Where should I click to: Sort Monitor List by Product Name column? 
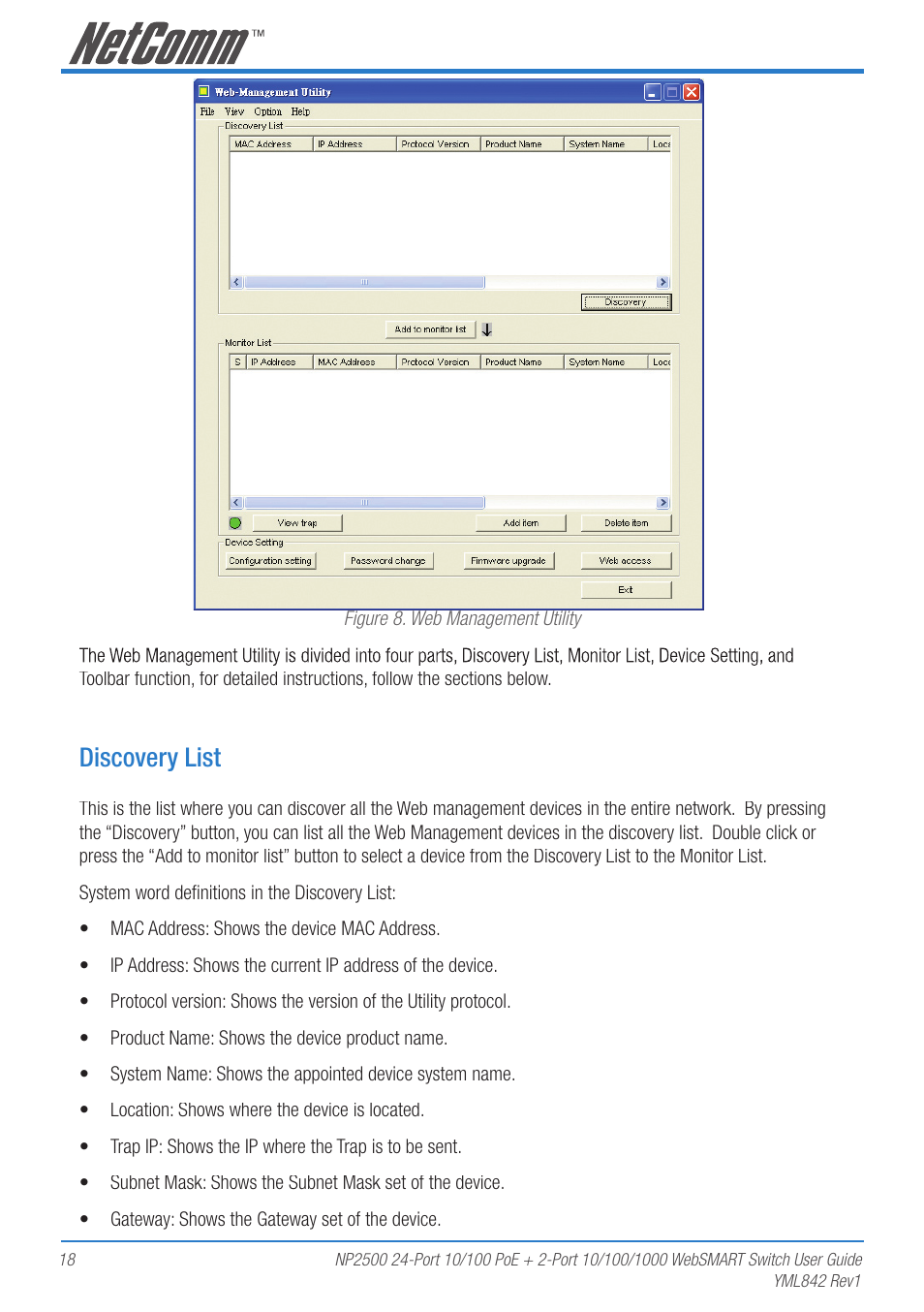point(522,362)
